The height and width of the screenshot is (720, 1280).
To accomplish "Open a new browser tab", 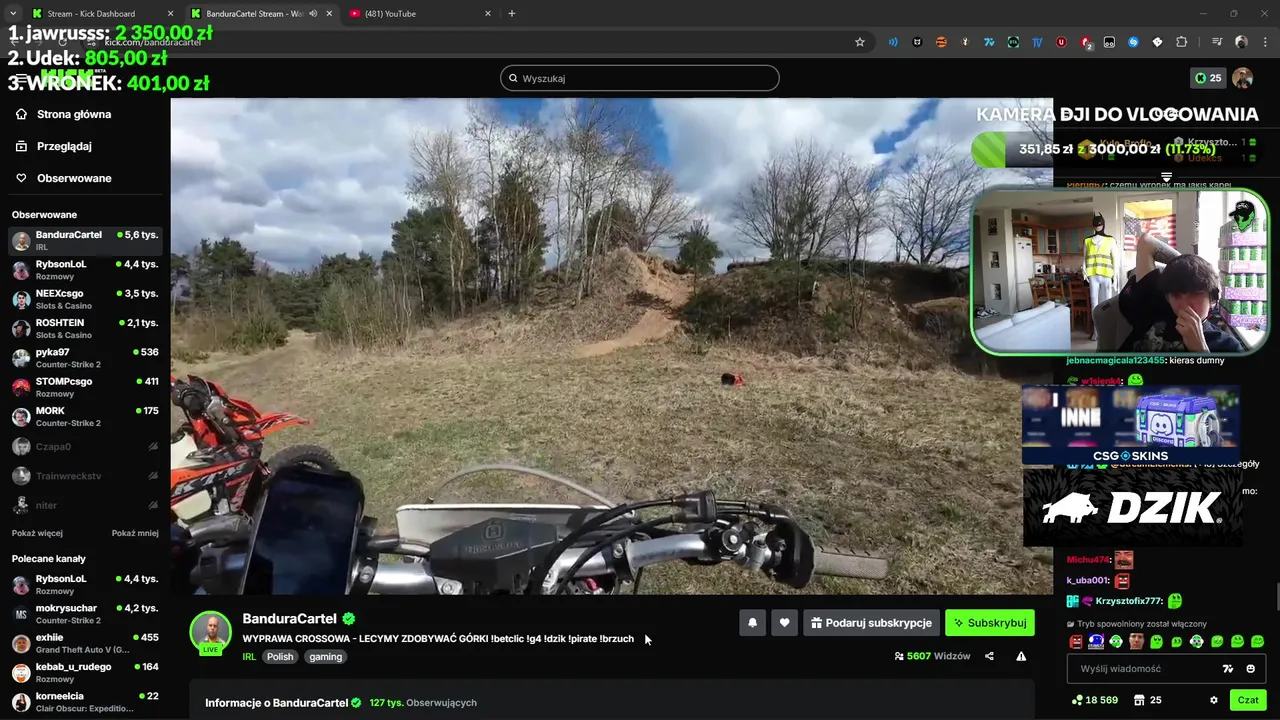I will coord(512,14).
